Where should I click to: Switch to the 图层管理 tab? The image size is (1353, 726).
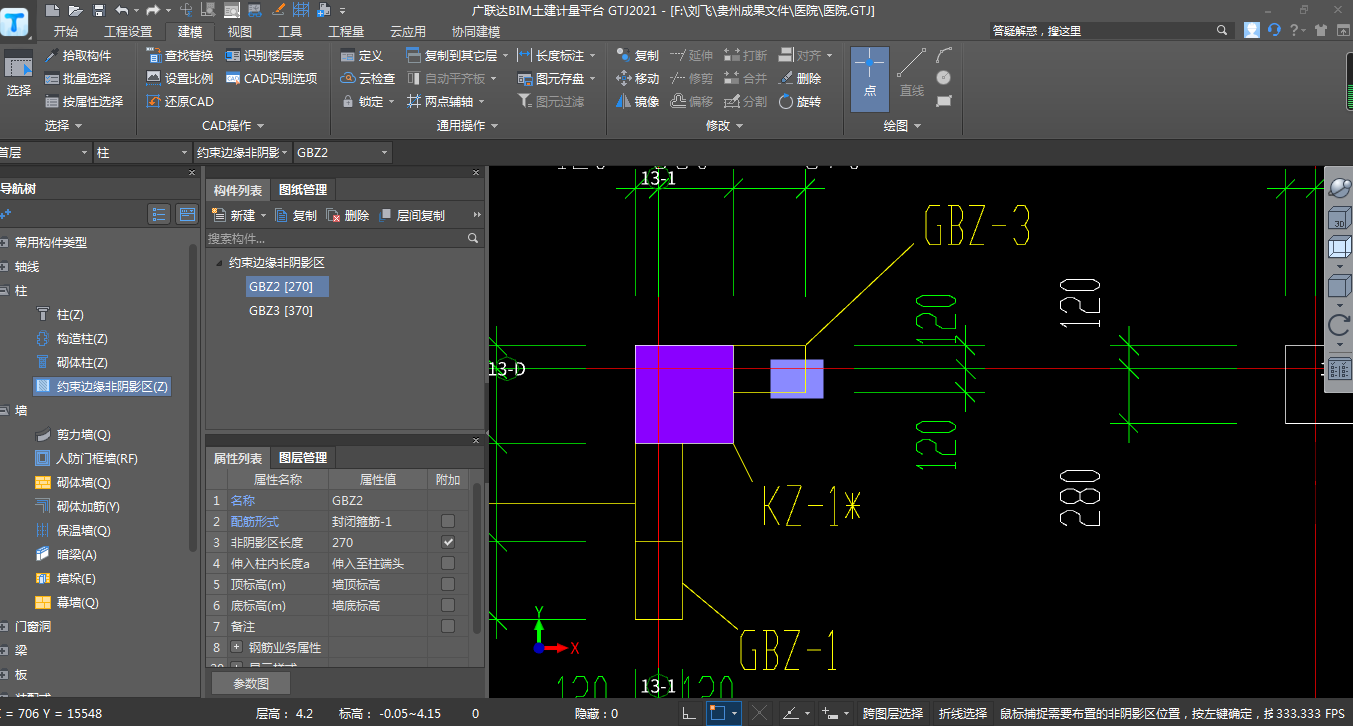[302, 457]
